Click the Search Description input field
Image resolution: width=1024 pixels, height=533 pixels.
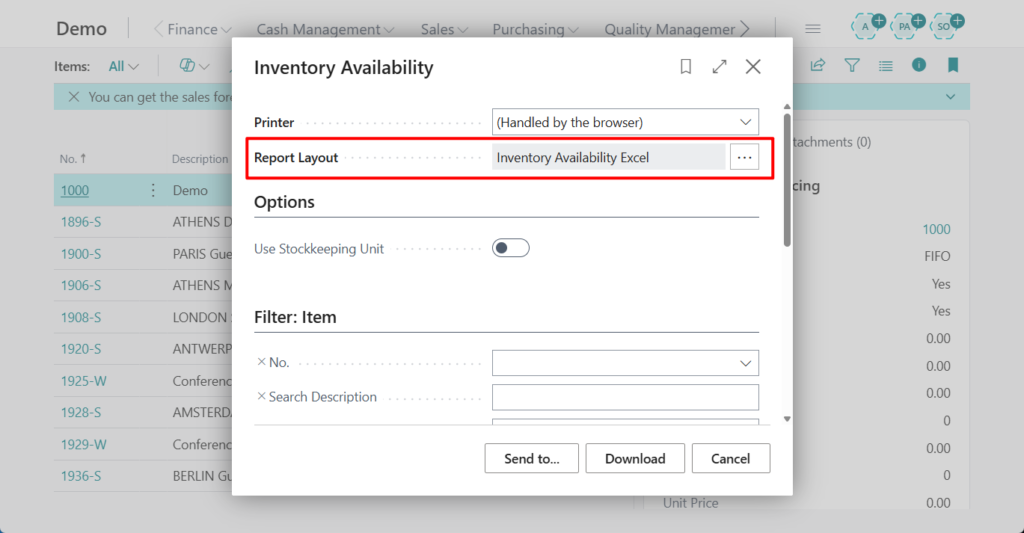625,397
